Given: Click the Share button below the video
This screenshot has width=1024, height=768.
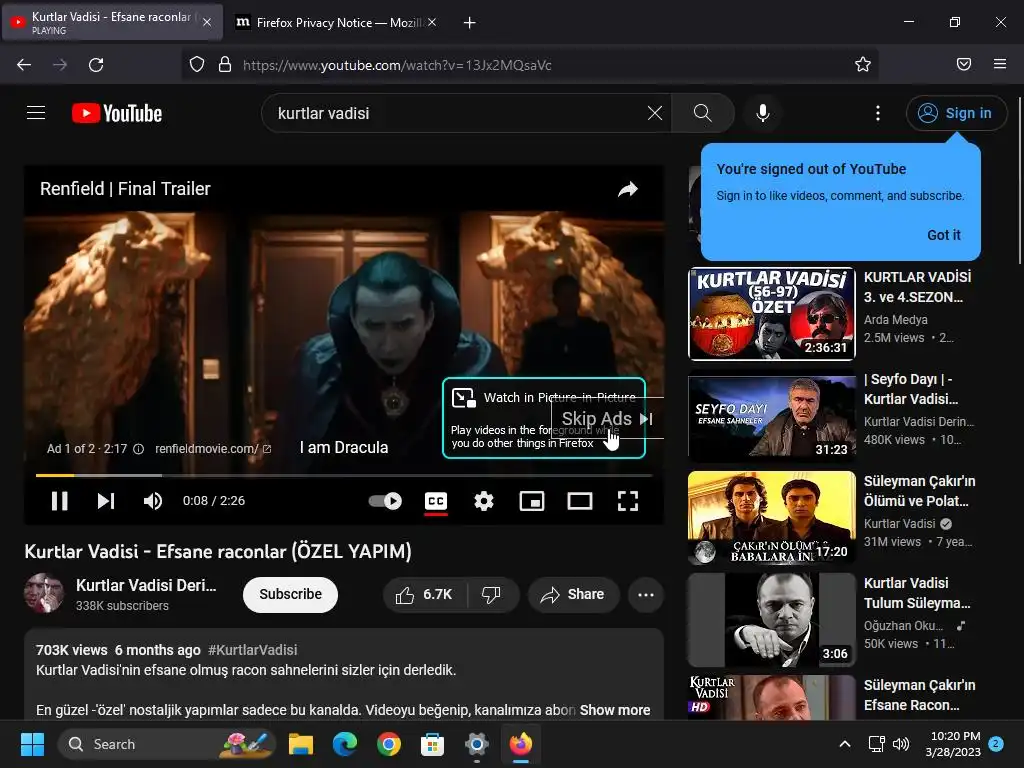Looking at the screenshot, I should coord(573,594).
